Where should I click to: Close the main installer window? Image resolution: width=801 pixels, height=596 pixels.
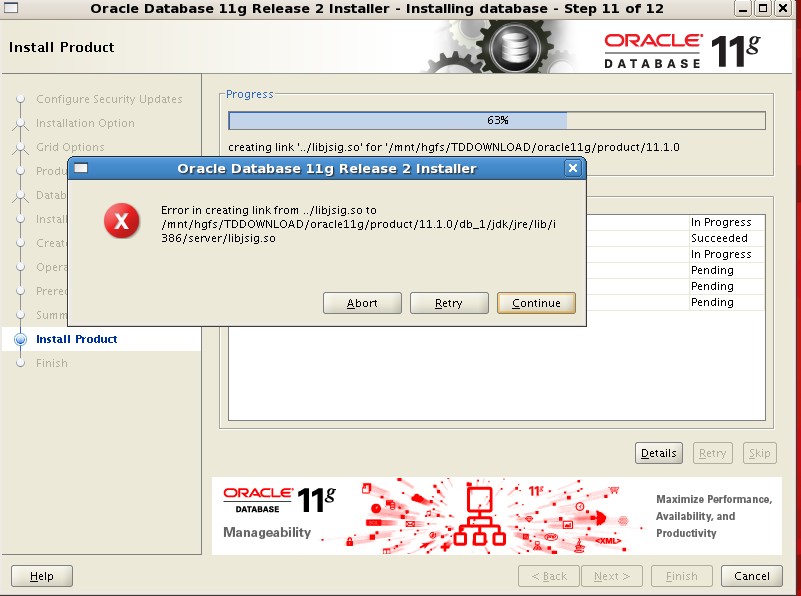[x=783, y=8]
